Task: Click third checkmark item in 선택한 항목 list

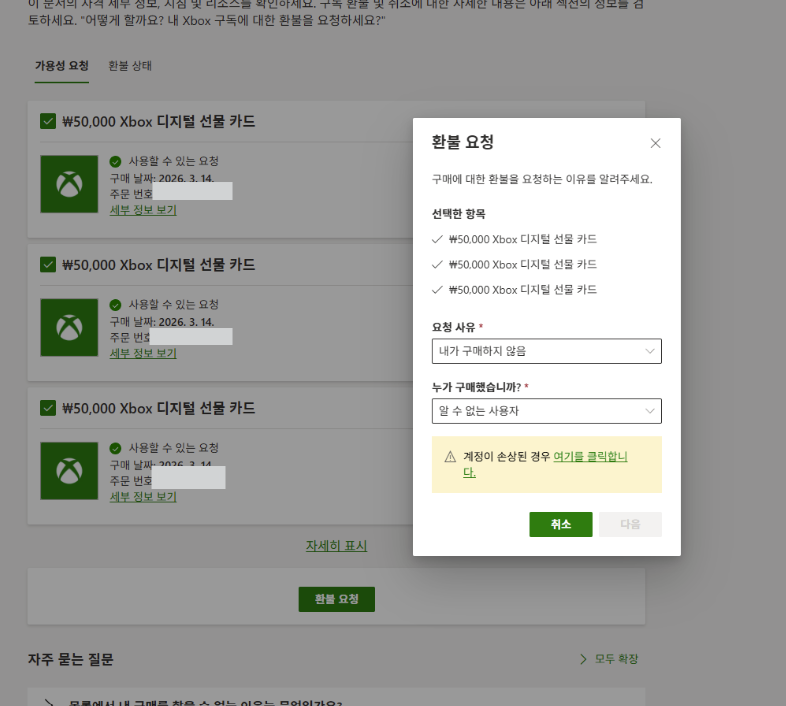Action: tap(514, 290)
